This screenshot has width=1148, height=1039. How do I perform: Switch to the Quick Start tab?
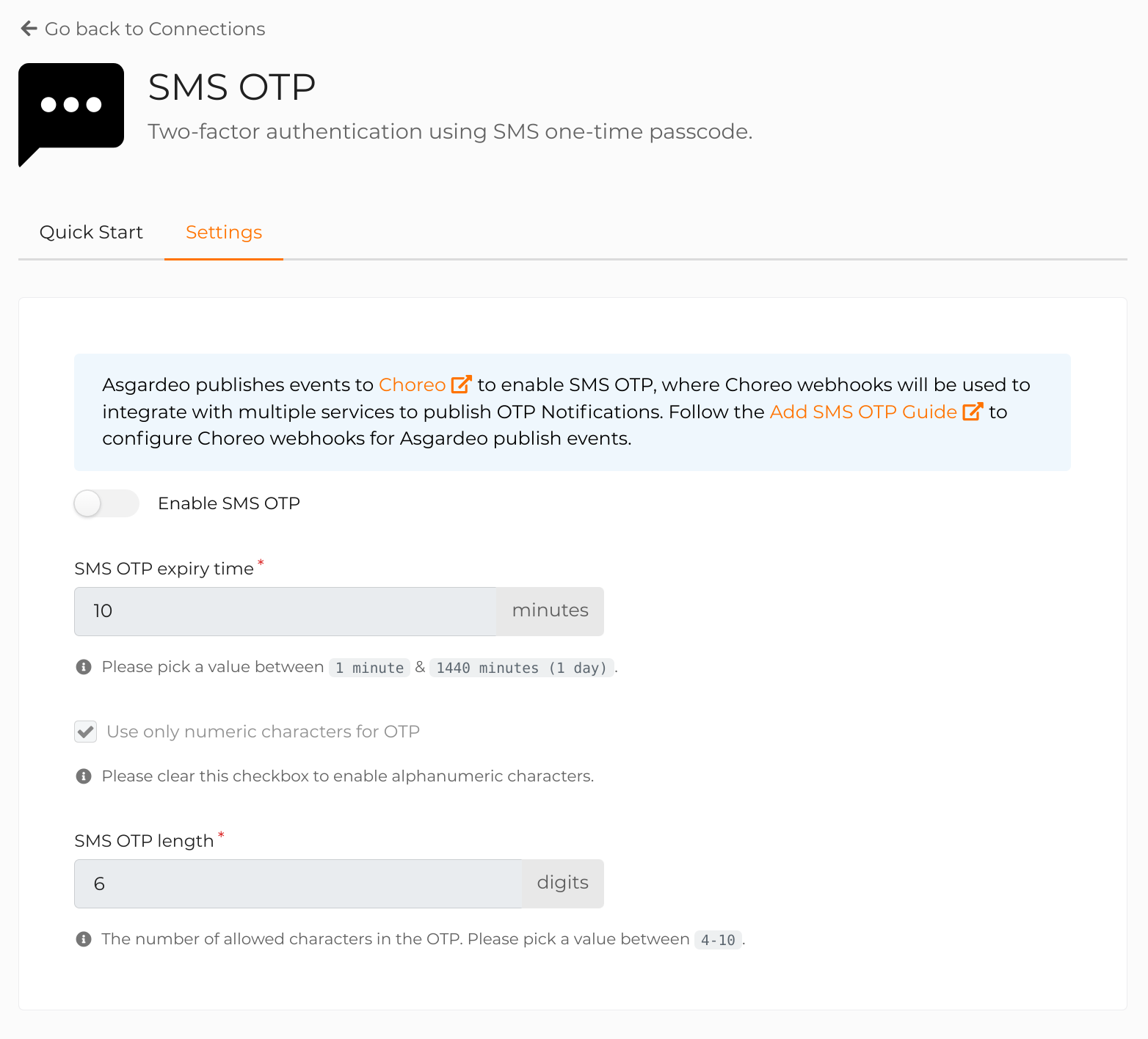[91, 233]
